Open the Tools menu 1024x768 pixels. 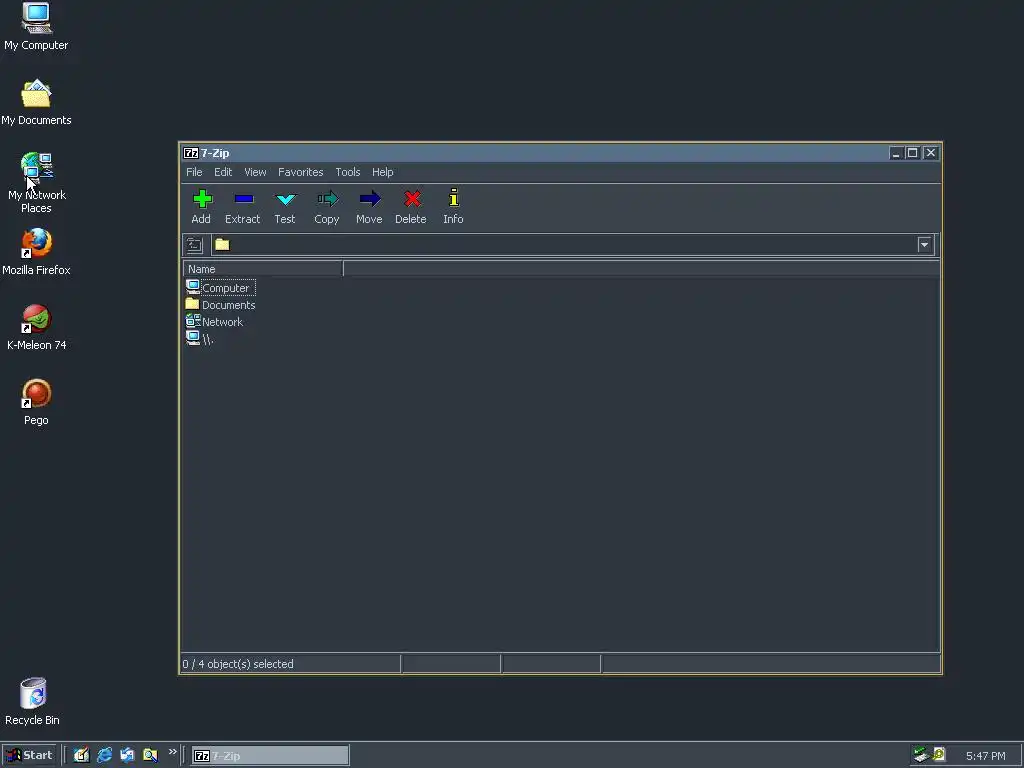point(347,172)
